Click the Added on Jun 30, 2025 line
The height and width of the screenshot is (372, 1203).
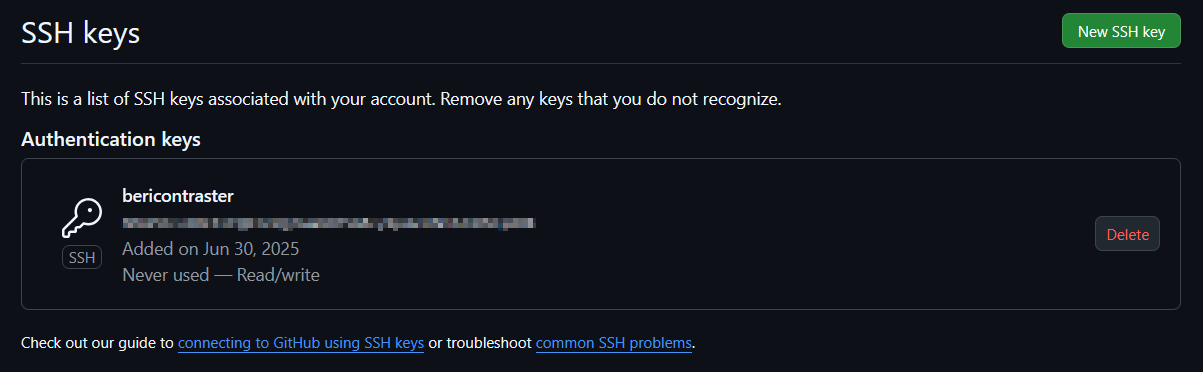pos(211,248)
